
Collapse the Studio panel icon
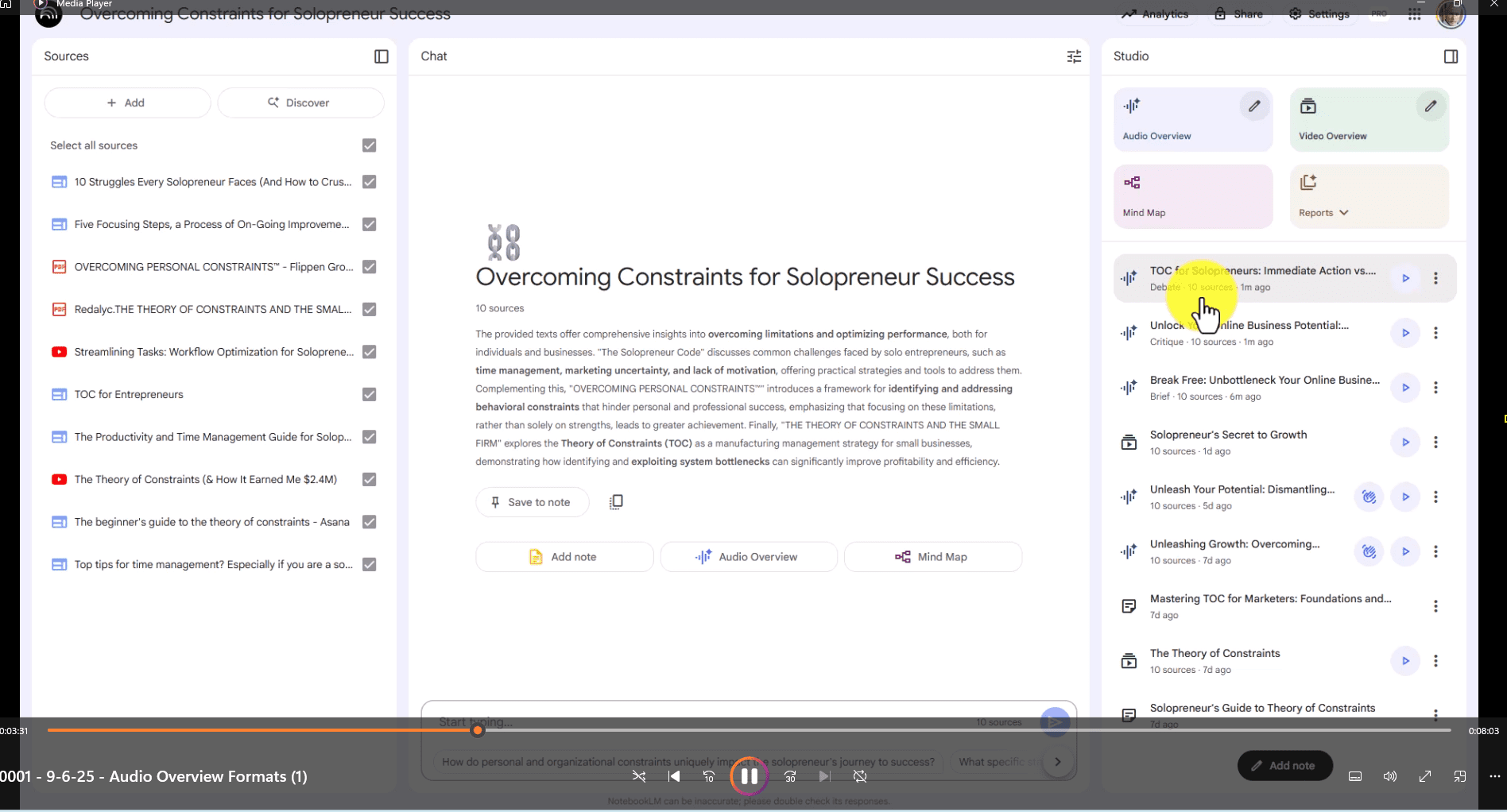pyautogui.click(x=1451, y=56)
